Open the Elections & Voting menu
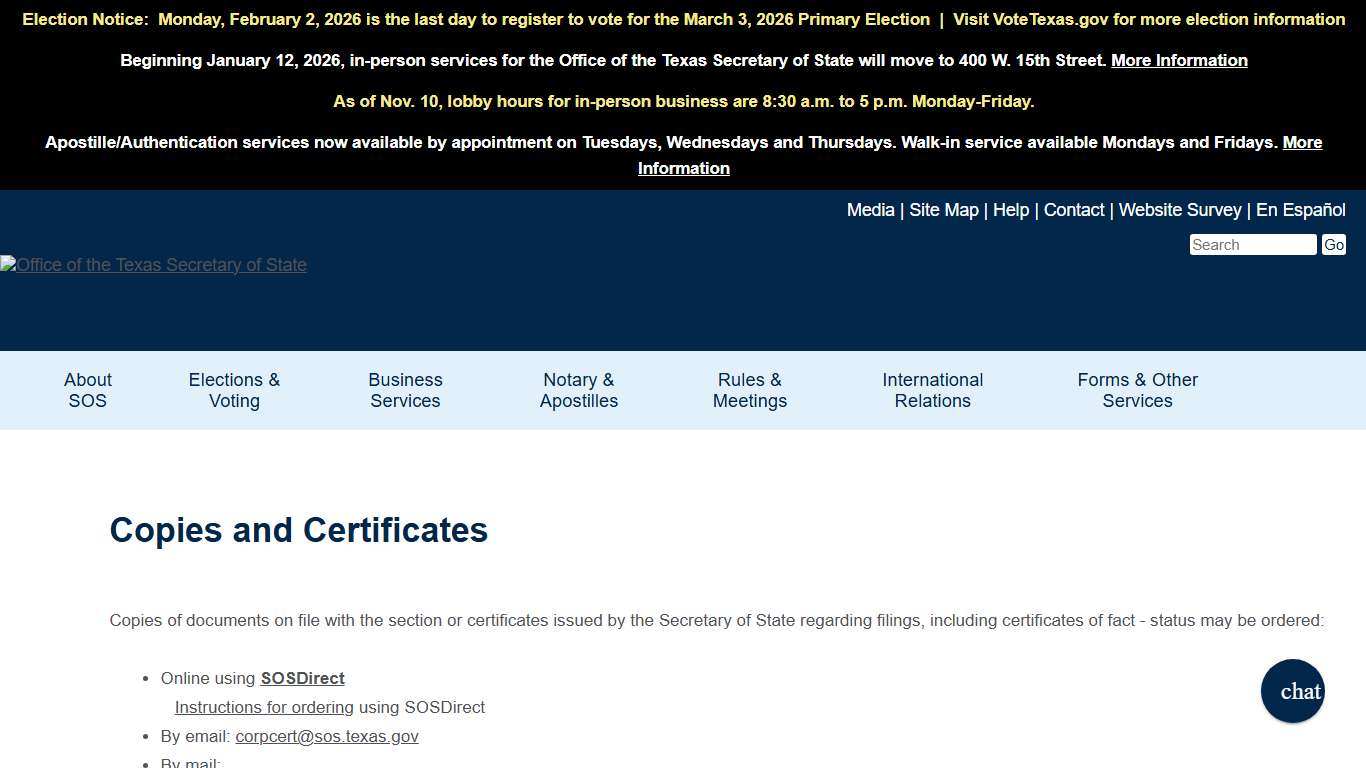Viewport: 1366px width, 768px height. point(233,390)
